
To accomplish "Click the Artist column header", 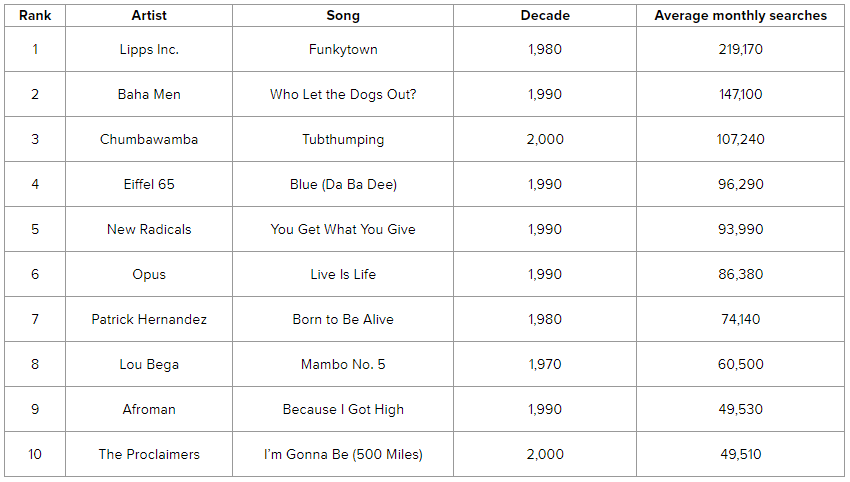I will tap(149, 16).
